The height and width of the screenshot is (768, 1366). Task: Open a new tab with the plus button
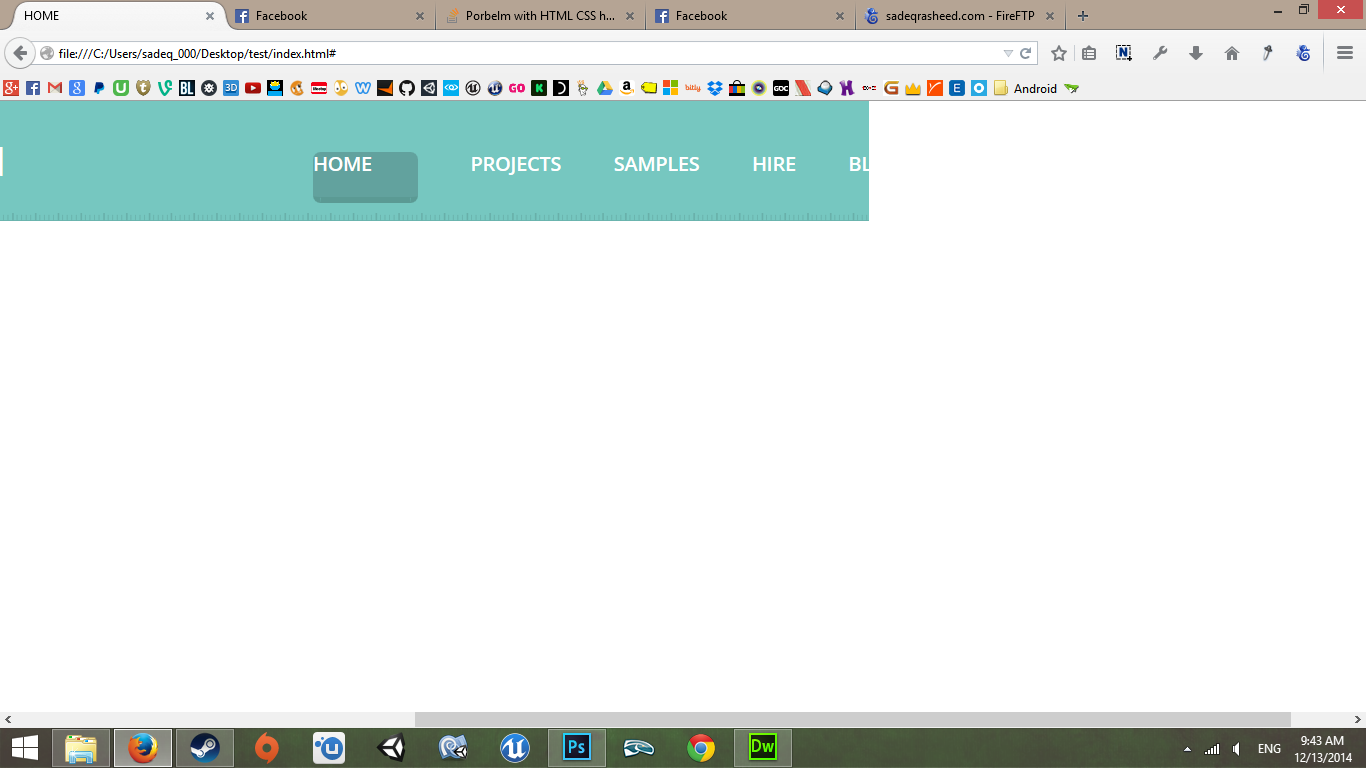pos(1082,16)
